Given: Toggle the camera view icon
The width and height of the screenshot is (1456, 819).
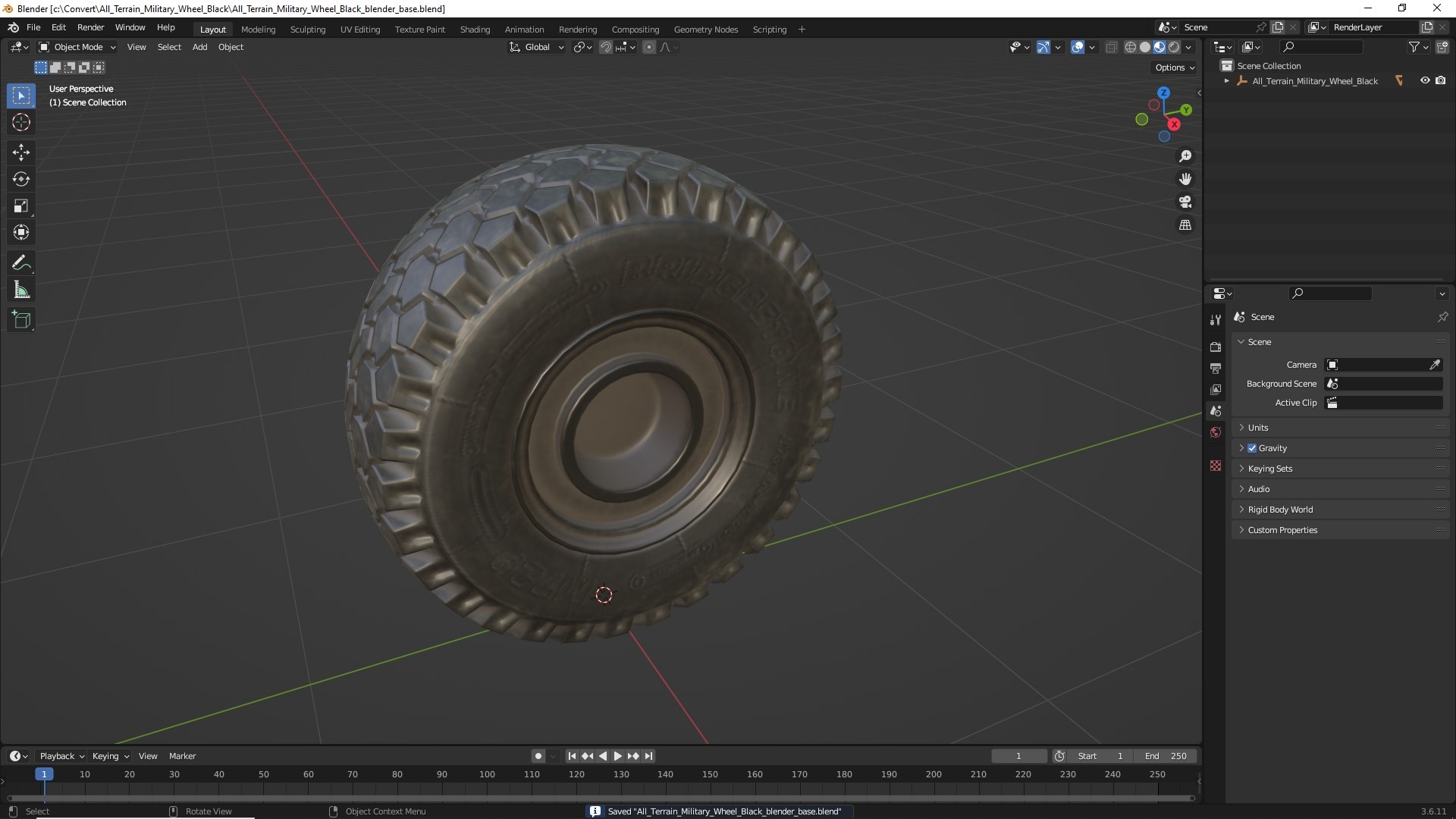Looking at the screenshot, I should coord(1185,202).
